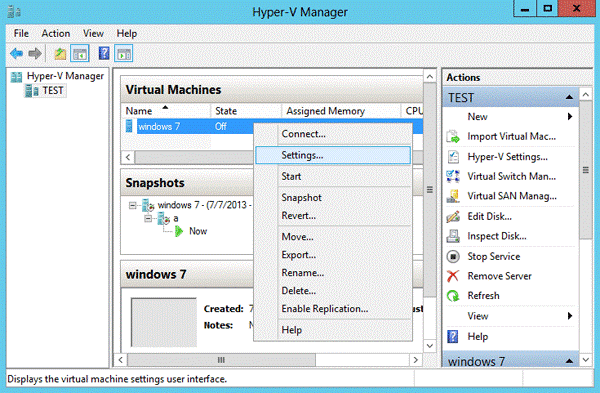600x393 pixels.
Task: Click the green Refresh icon
Action: coord(453,296)
